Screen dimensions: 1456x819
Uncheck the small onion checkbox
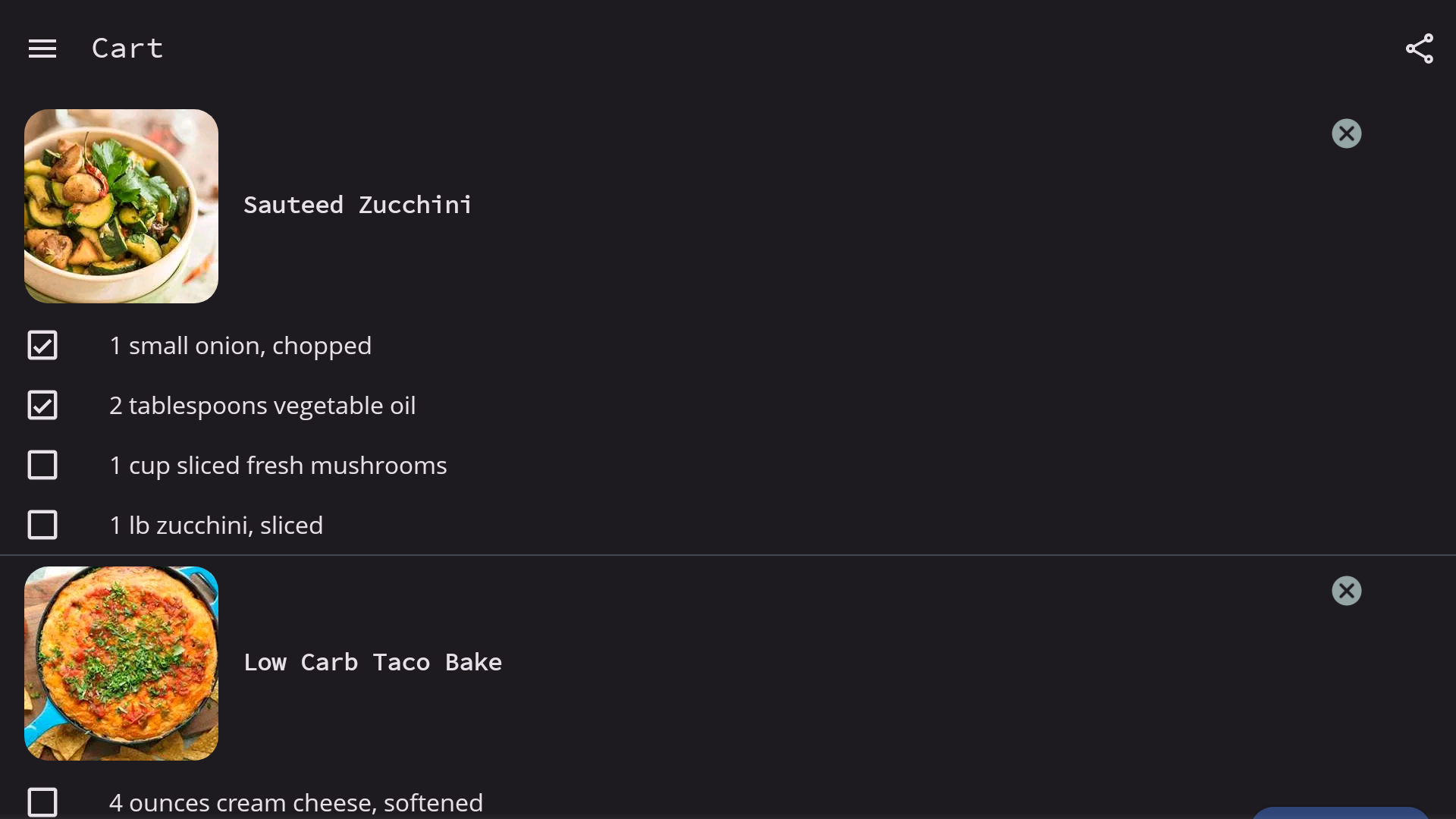42,346
